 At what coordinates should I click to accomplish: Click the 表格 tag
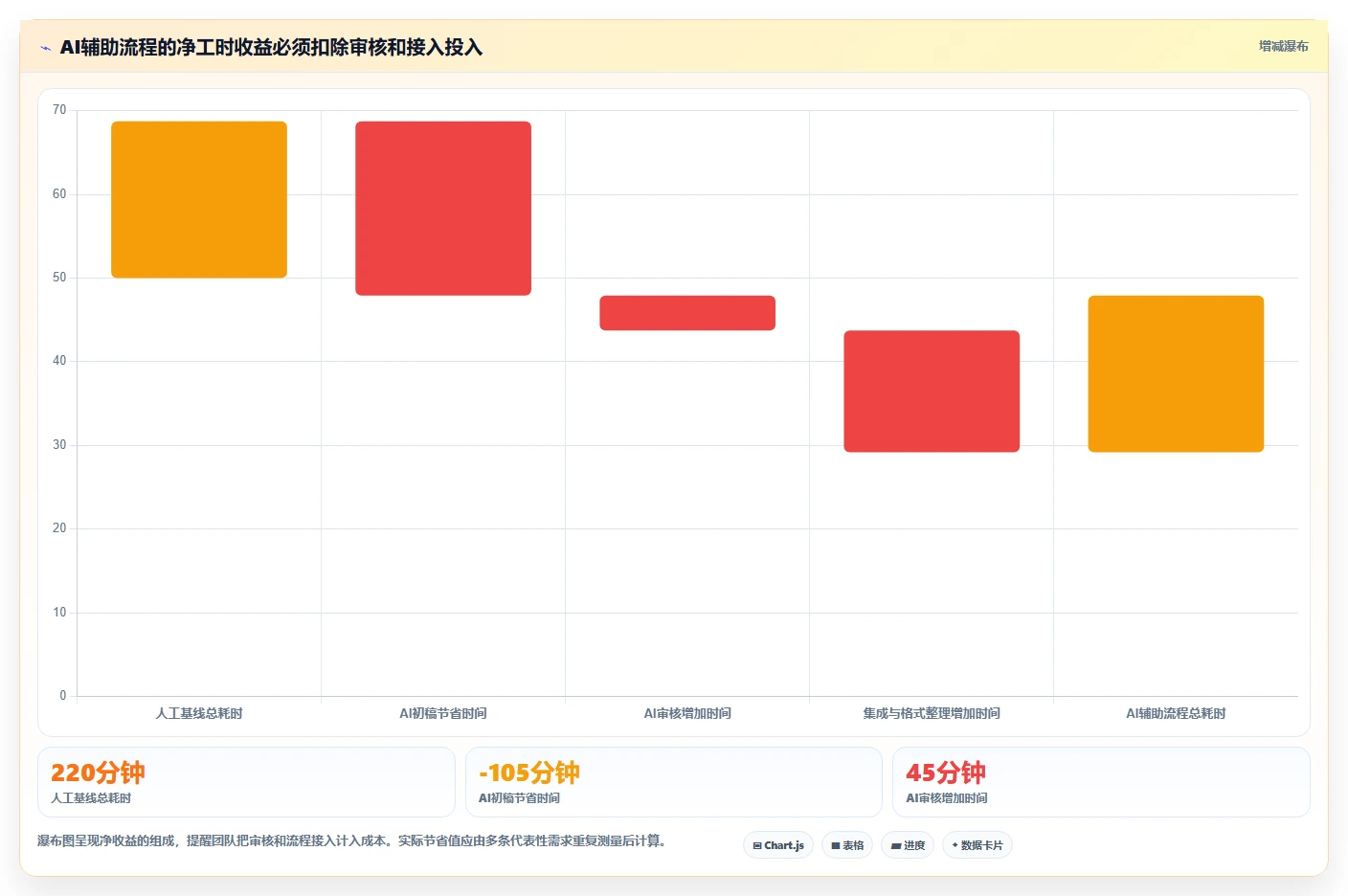tap(847, 845)
